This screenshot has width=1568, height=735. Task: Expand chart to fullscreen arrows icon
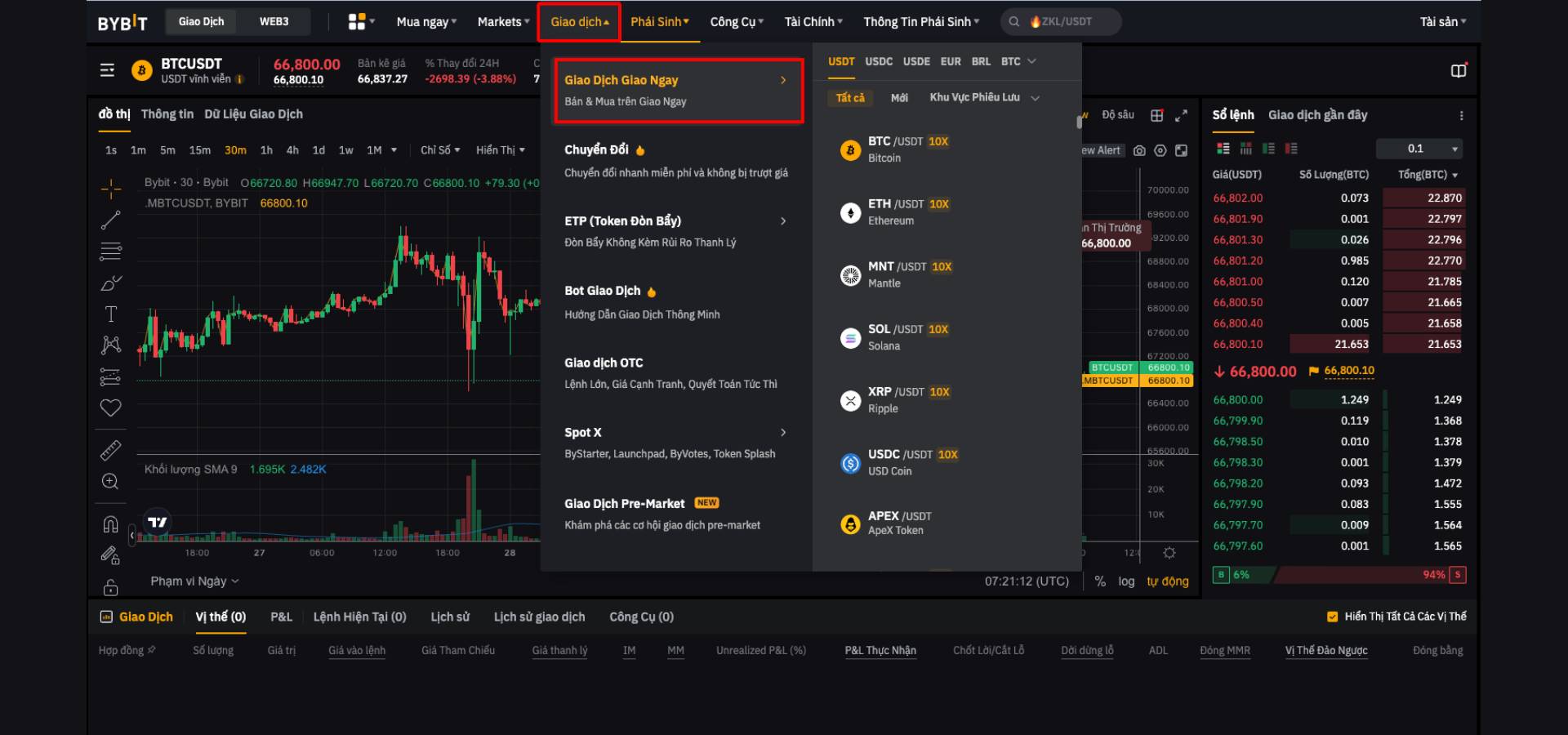click(x=1181, y=115)
